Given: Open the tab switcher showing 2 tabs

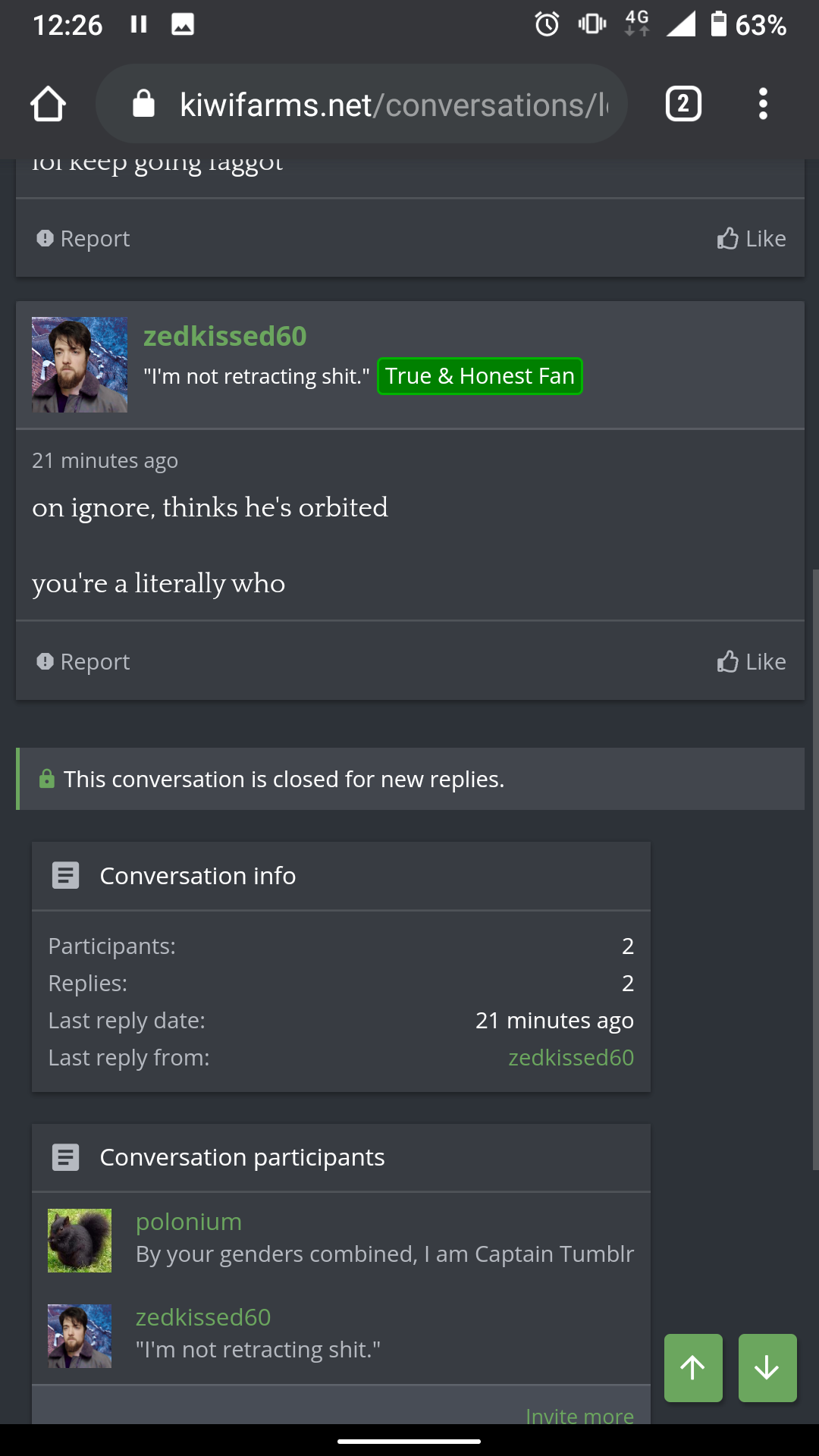Looking at the screenshot, I should pos(682,104).
